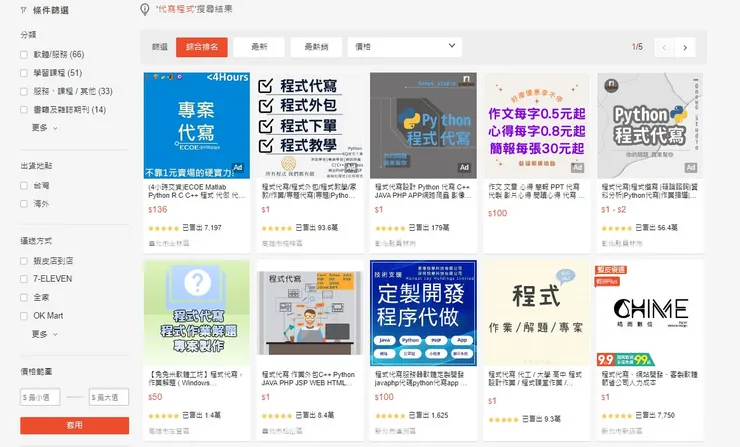Screen dimensions: 740x447
Task: Expand 更多 under the category list
Action: [x=44, y=127]
